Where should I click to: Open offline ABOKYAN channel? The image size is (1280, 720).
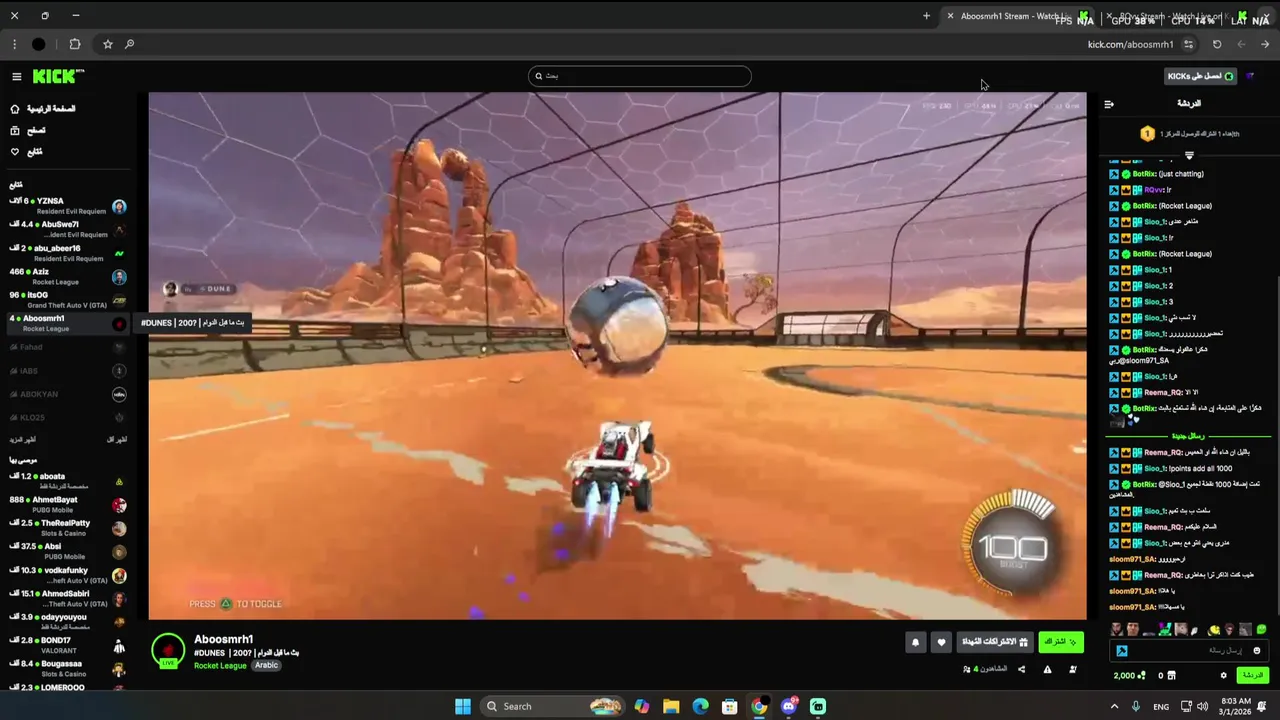point(68,394)
